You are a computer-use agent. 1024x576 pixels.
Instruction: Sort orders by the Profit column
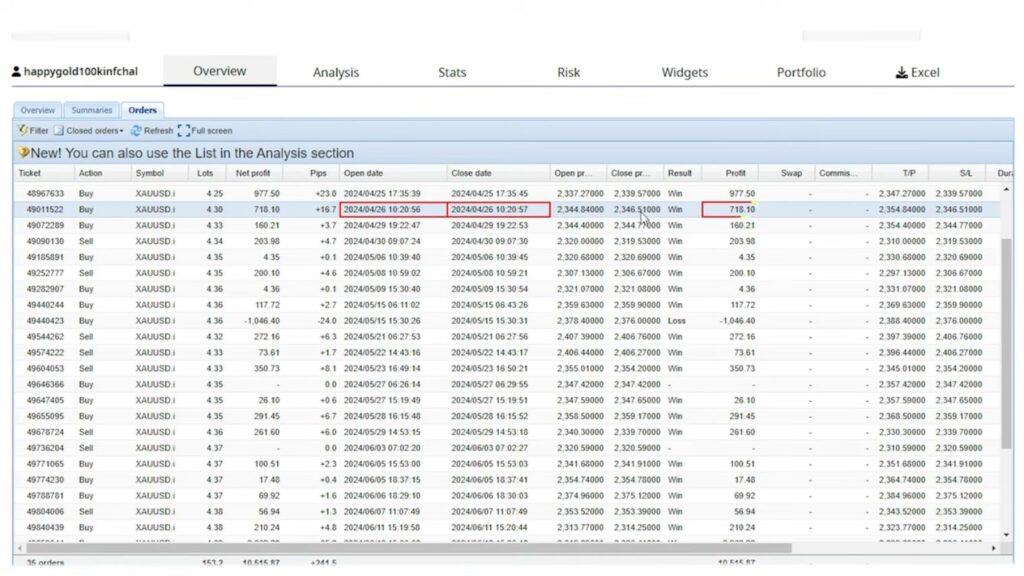coord(736,172)
